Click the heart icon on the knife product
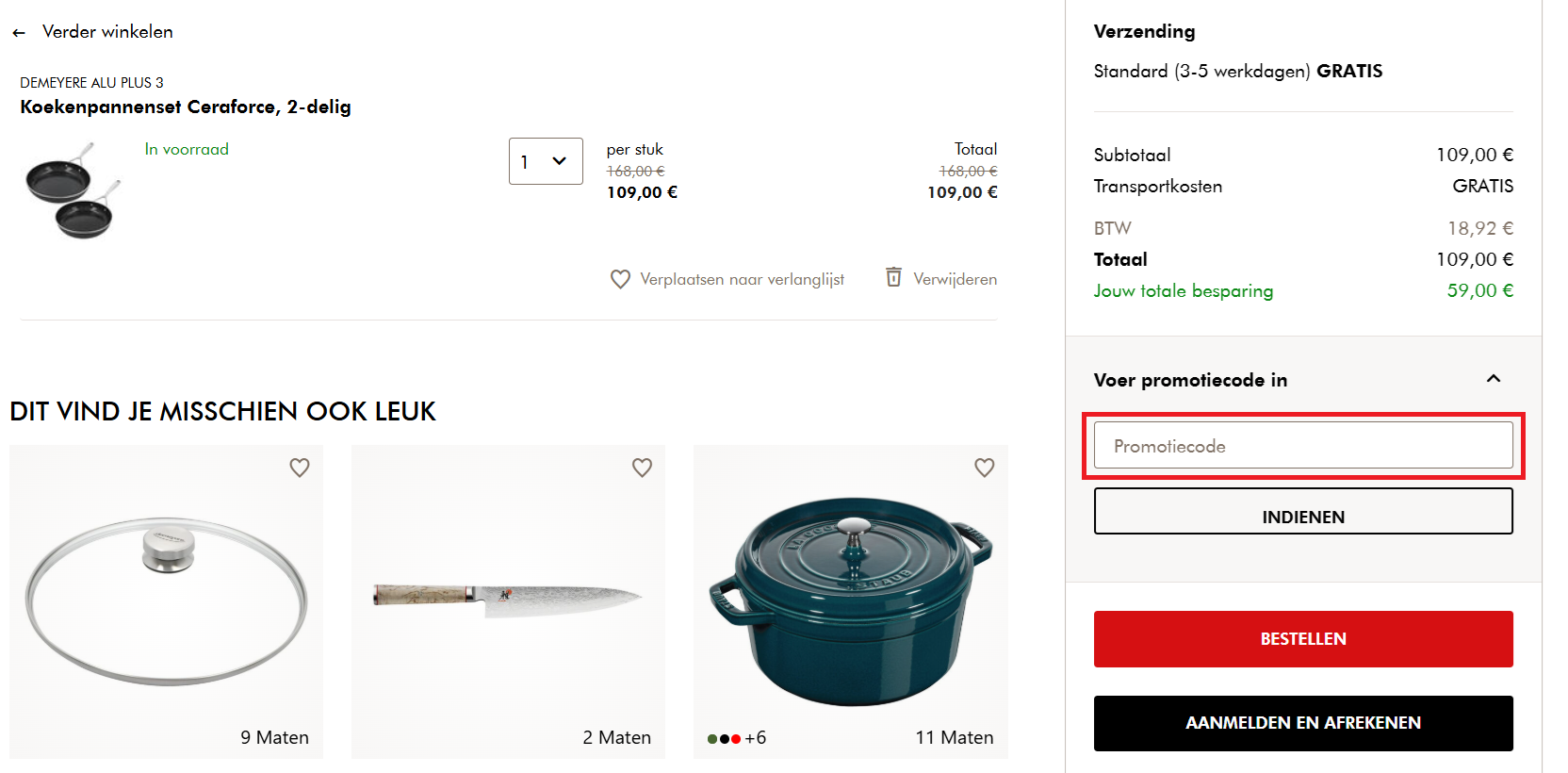 click(642, 468)
